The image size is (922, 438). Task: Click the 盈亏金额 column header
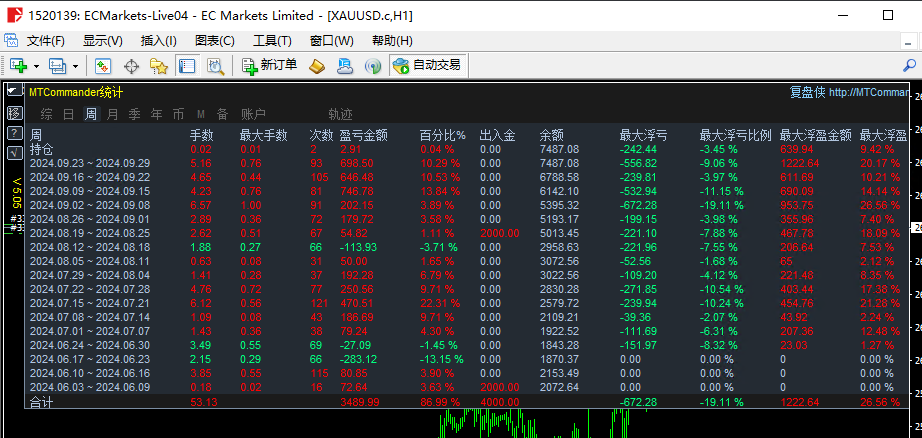(363, 135)
